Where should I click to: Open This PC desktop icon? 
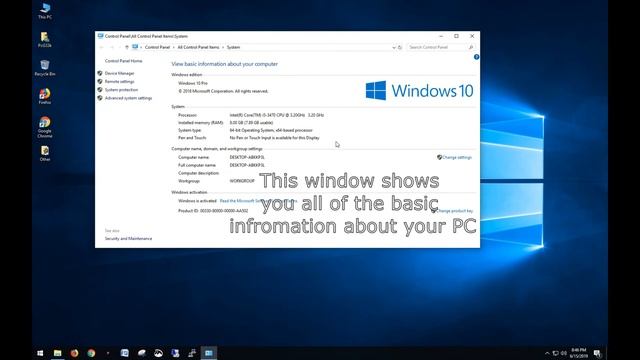click(x=45, y=11)
